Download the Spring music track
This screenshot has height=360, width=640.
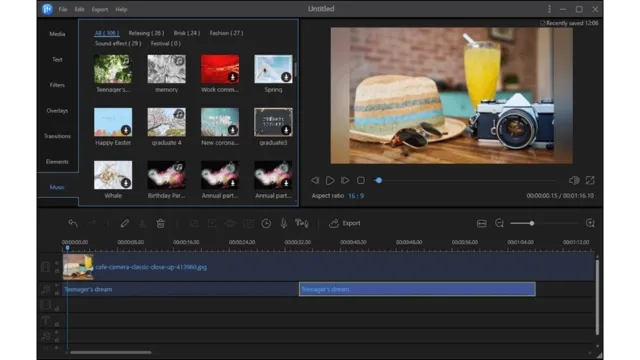pos(286,77)
